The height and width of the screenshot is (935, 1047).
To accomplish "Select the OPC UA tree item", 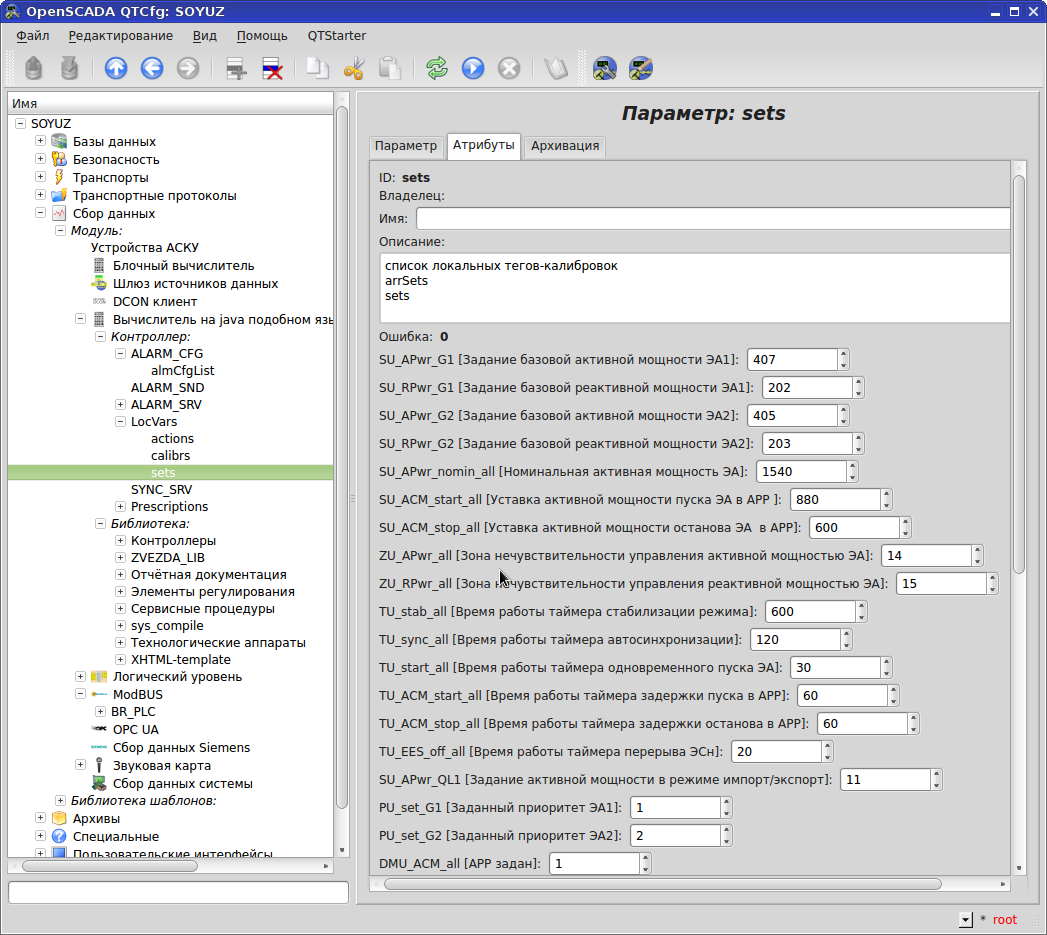I will coord(136,730).
